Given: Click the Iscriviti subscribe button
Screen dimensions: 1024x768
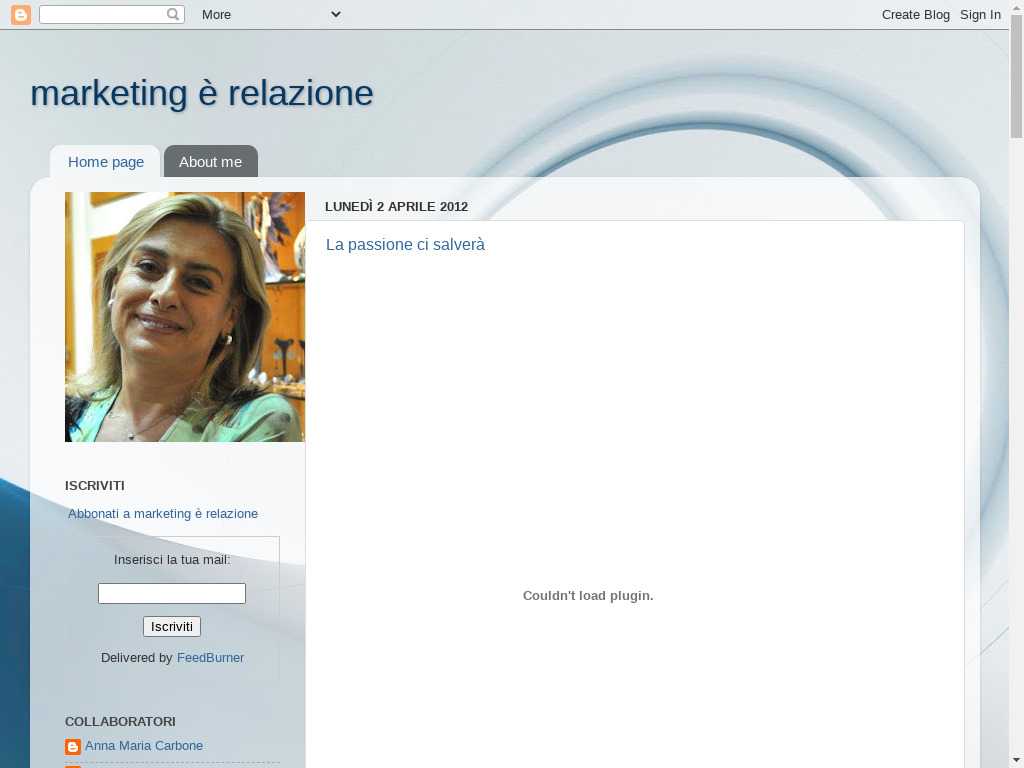Looking at the screenshot, I should pos(172,627).
